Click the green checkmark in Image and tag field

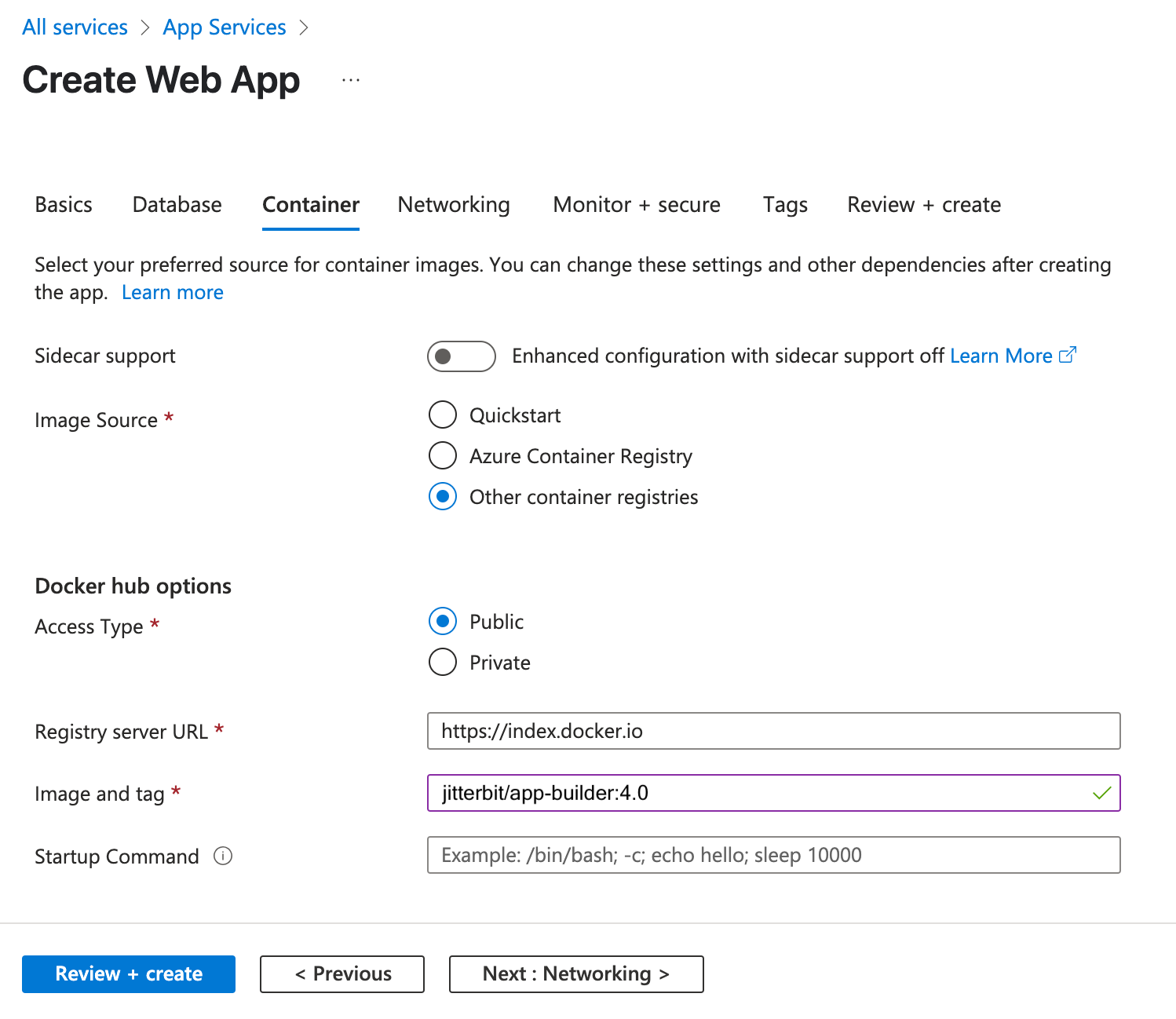click(1101, 793)
